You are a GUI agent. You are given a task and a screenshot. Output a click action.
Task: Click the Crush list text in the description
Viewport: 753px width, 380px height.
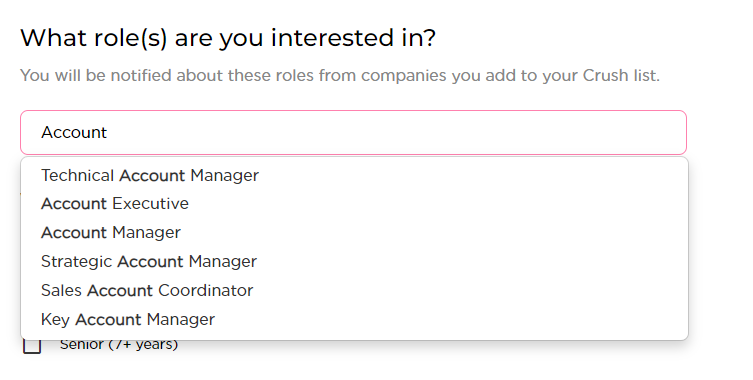pyautogui.click(x=621, y=75)
